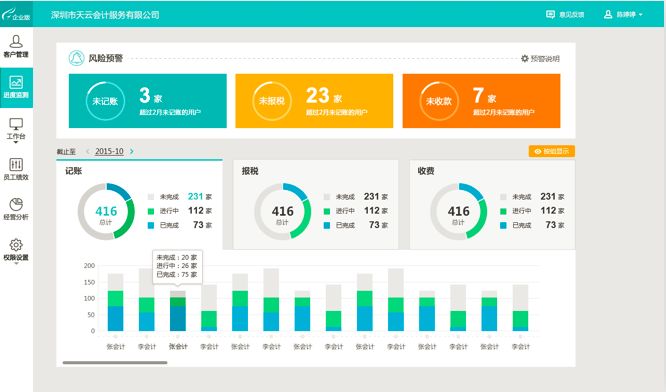The image size is (666, 392).
Task: Go to previous month before 2015-10
Action: (88, 151)
